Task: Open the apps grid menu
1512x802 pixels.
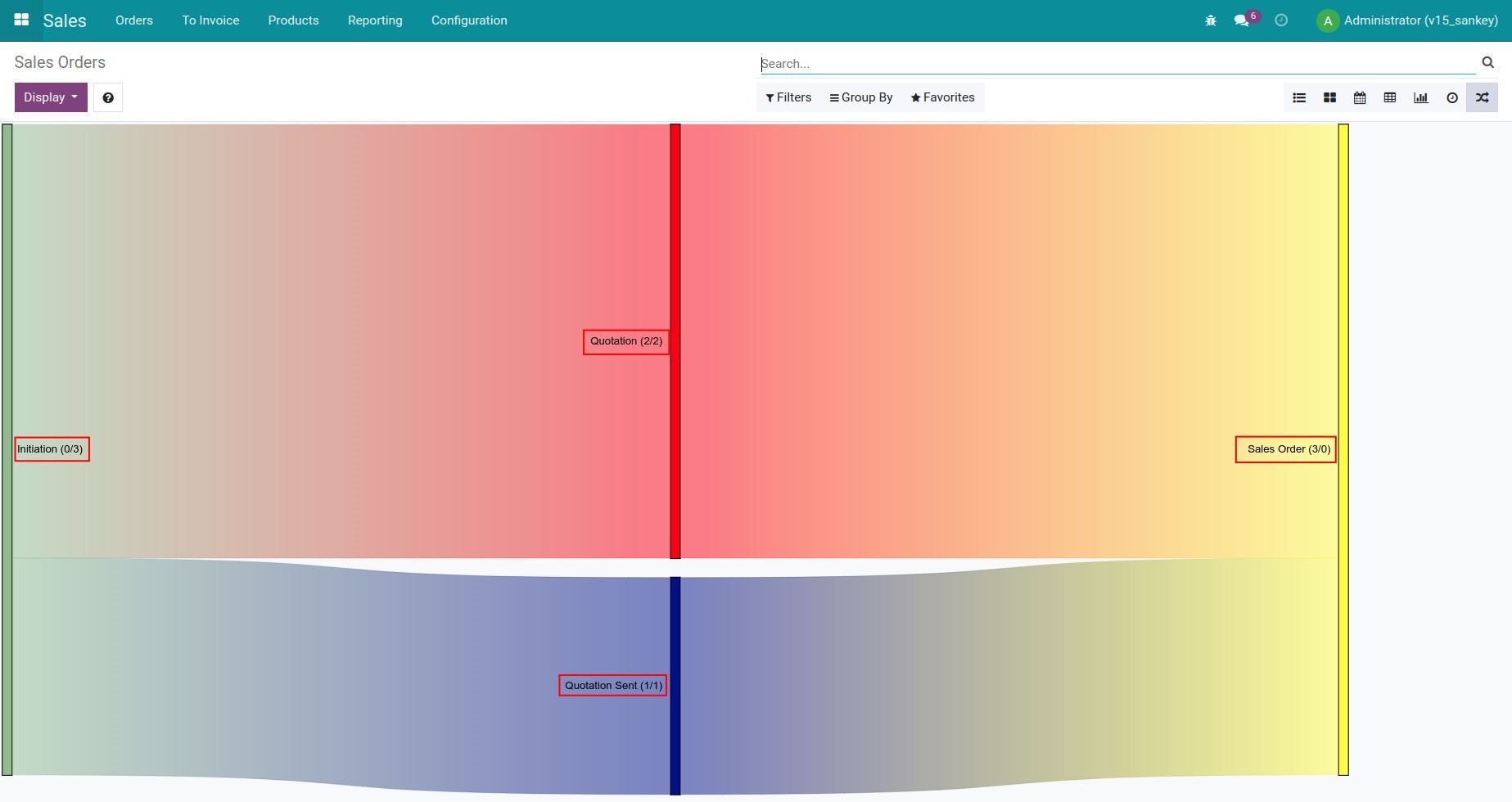Action: pos(21,20)
